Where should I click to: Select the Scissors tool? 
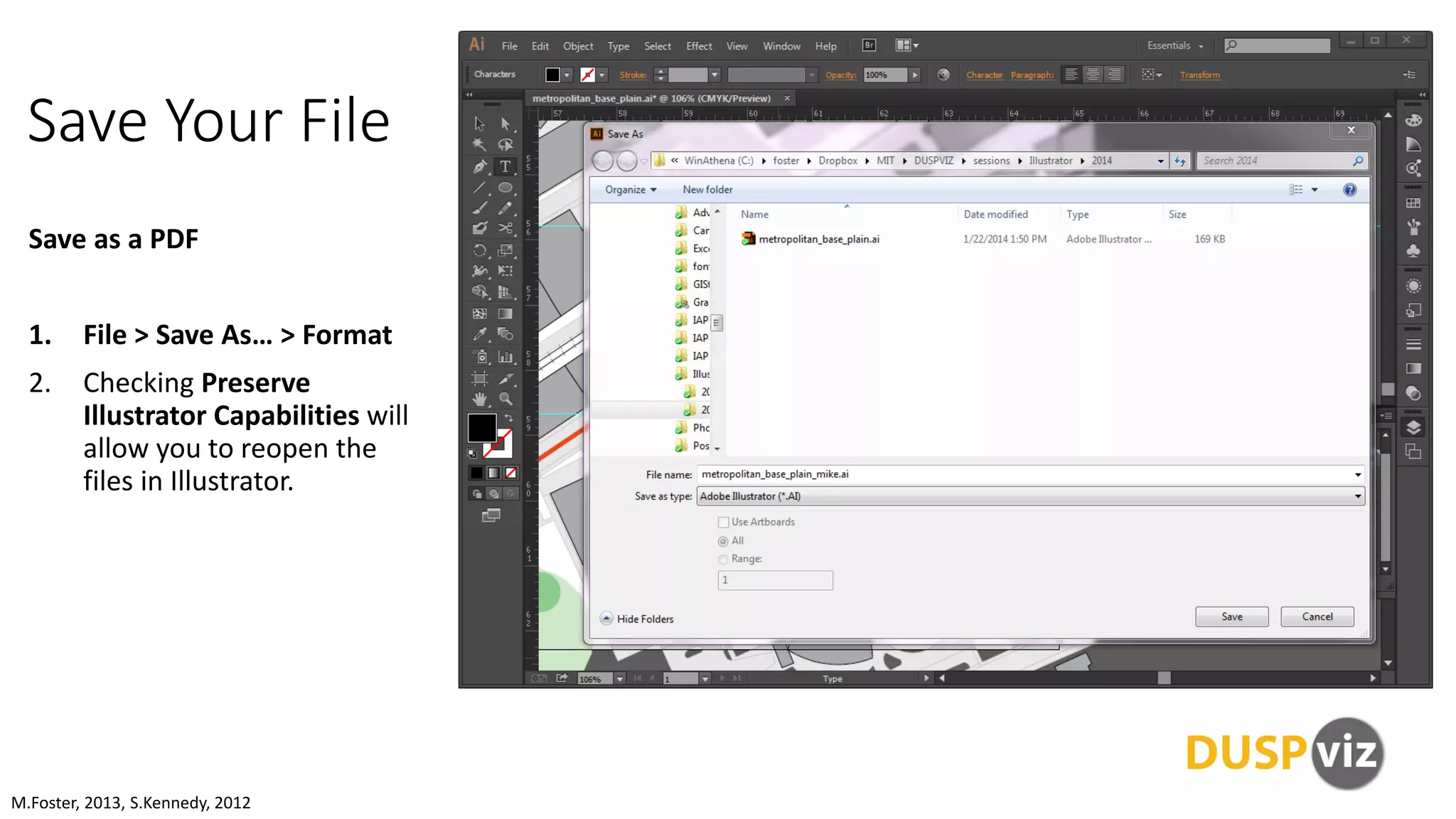pos(505,228)
